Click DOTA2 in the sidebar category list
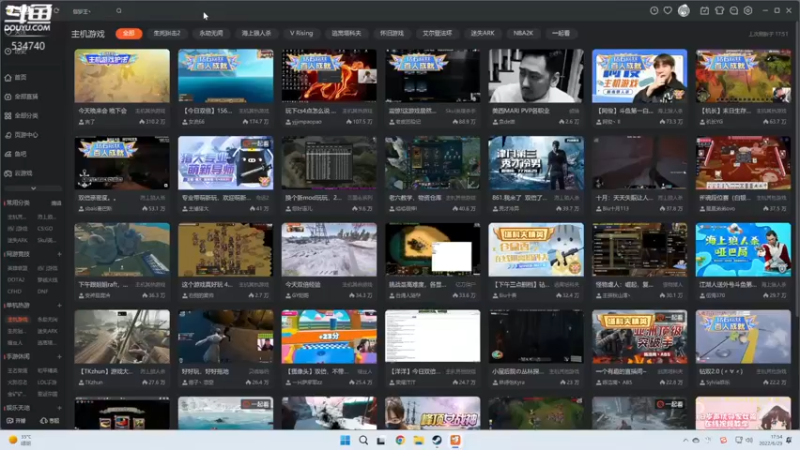Screen dimensions: 800x450 coord(16,280)
